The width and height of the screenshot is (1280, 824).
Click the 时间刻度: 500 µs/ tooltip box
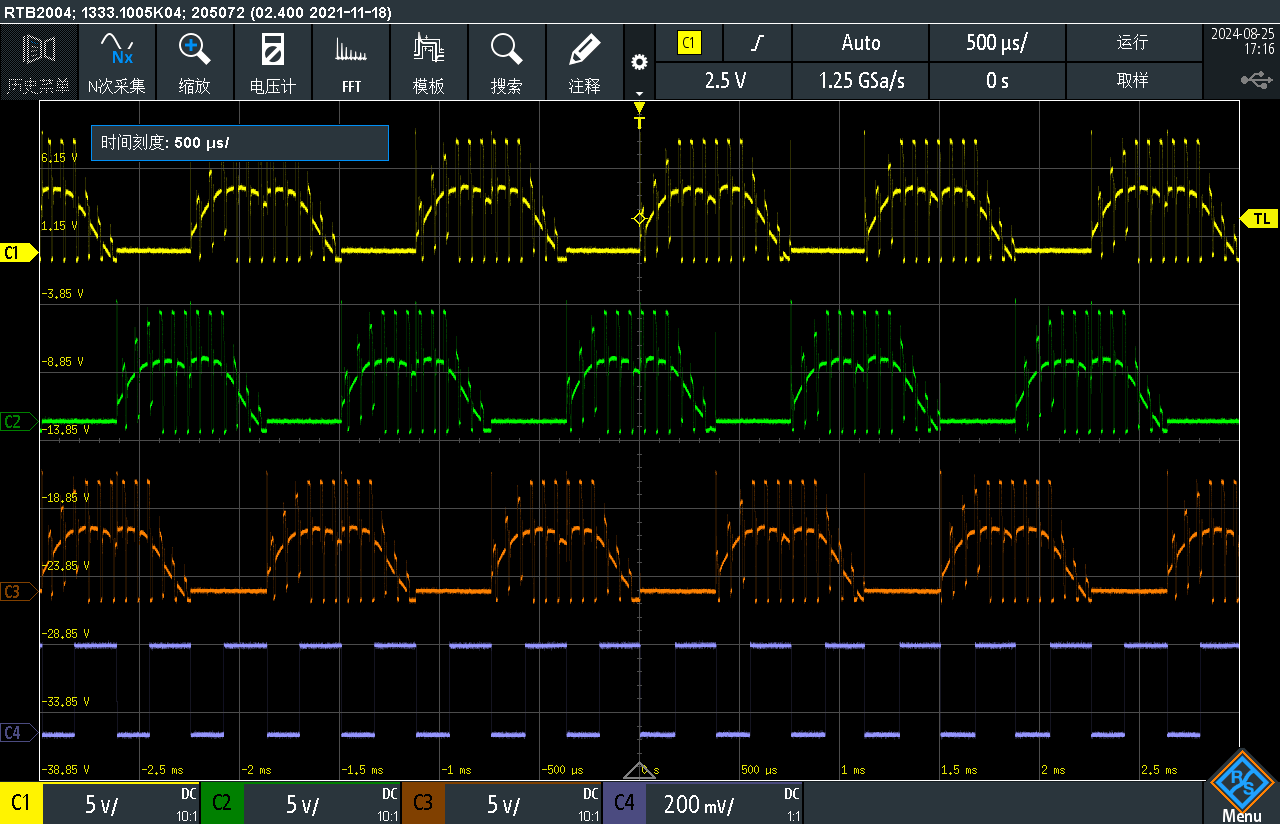(239, 143)
